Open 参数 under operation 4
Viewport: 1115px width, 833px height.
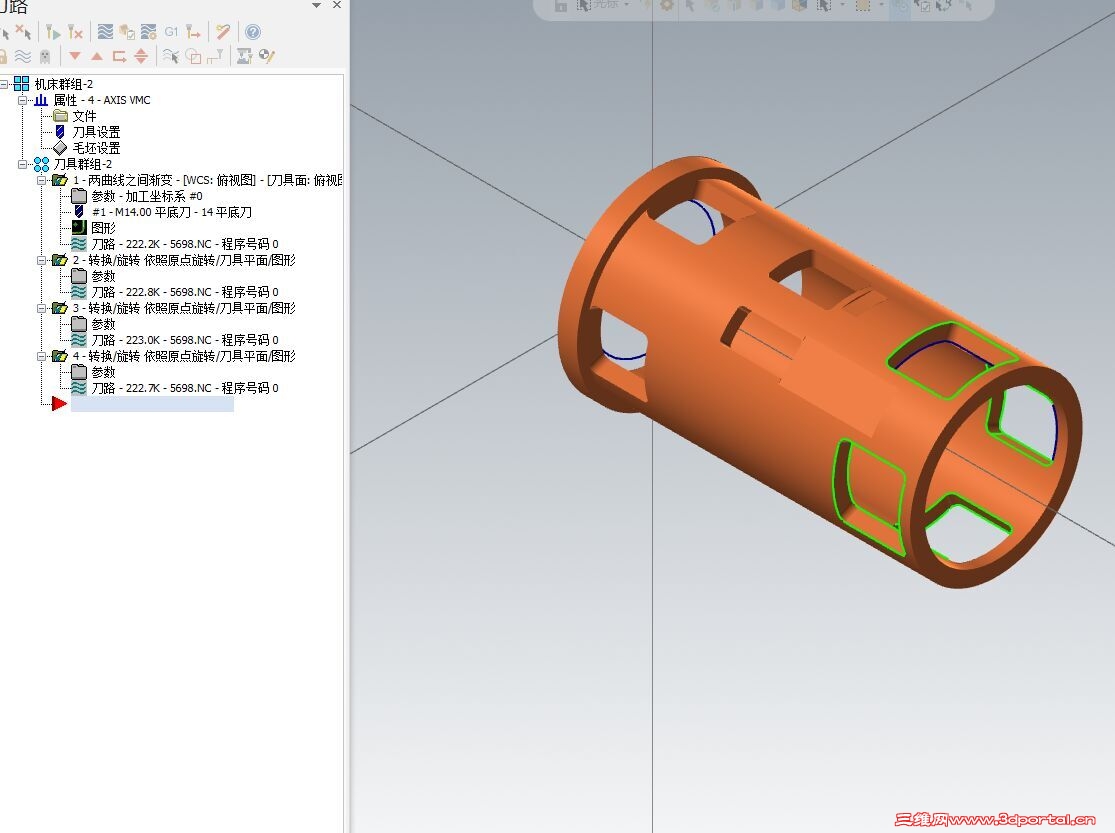tap(103, 372)
